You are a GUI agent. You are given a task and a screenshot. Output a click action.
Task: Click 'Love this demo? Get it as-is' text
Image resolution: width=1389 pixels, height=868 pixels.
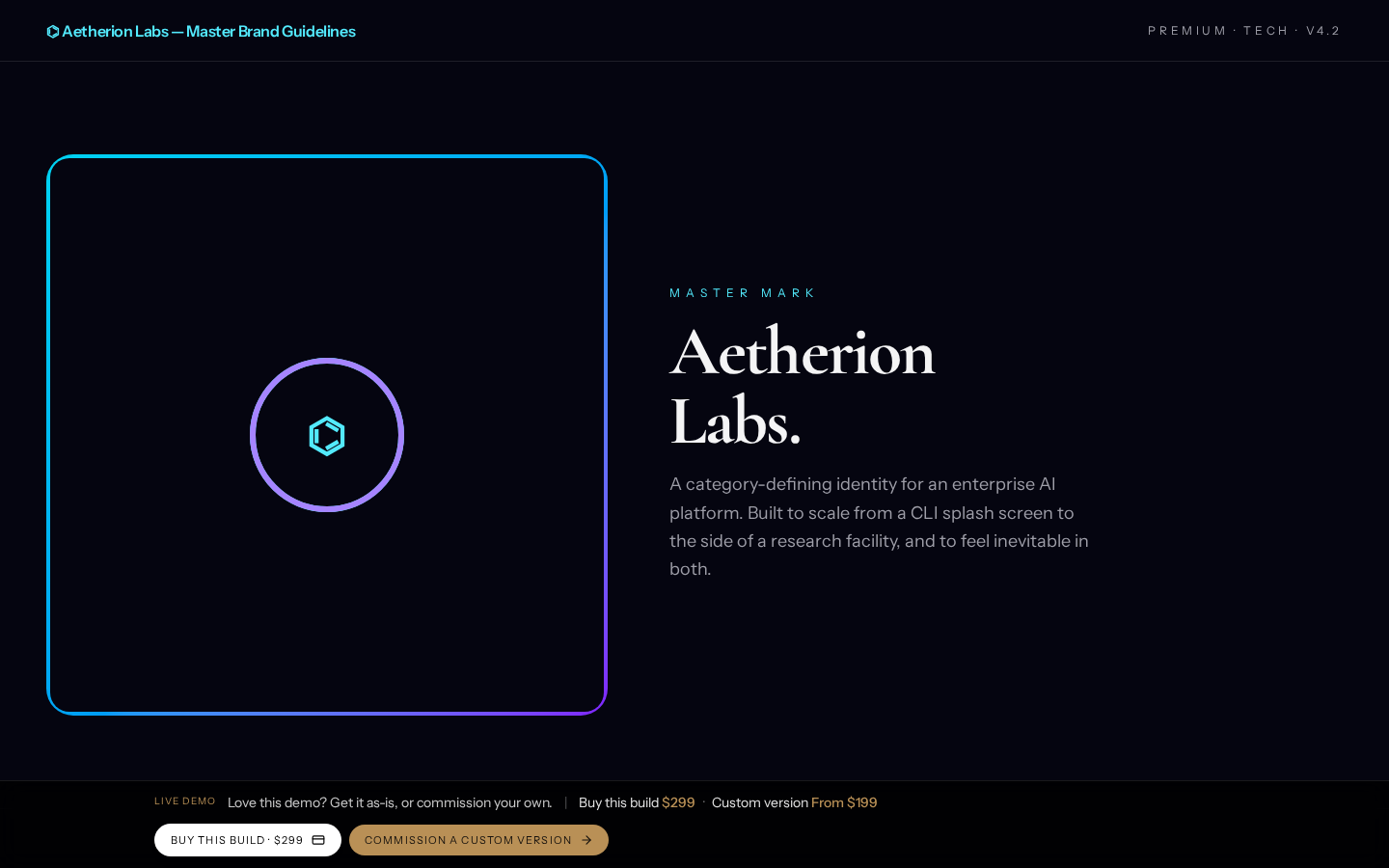click(x=390, y=802)
